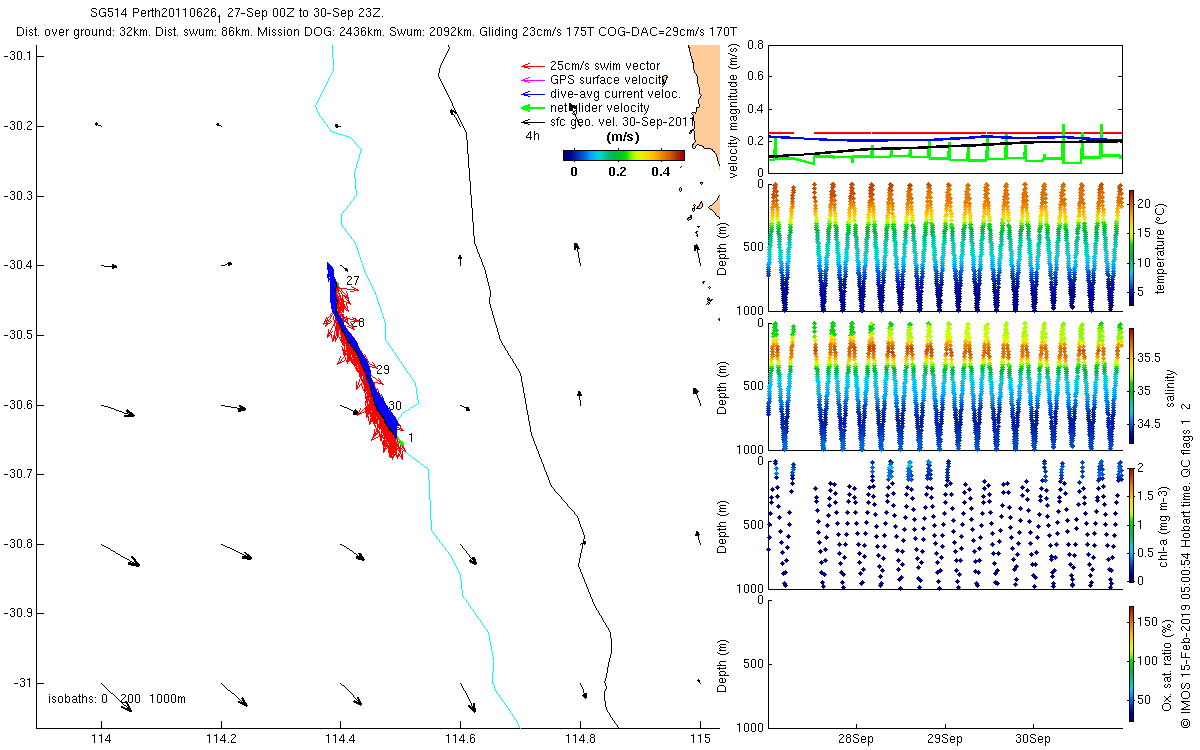This screenshot has width=1200, height=750.
Task: Click the empty oxygen saturation depth panel
Action: pos(943,663)
